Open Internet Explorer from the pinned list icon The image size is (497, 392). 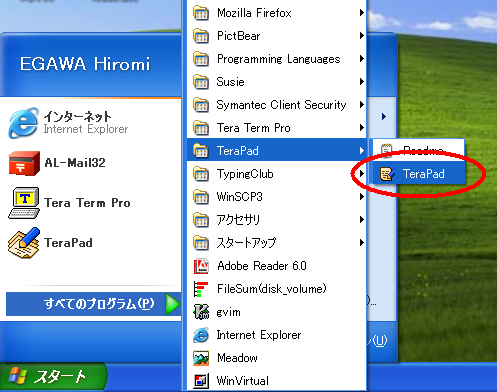[x=23, y=123]
